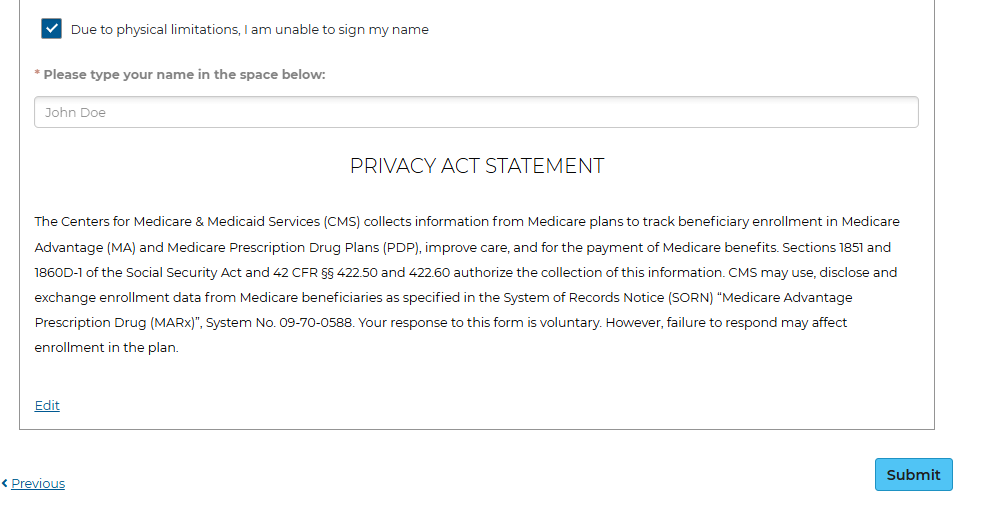Screen dimensions: 1003x518
Task: Click the 'System of Records Notice (SORN)' text
Action: 608,297
